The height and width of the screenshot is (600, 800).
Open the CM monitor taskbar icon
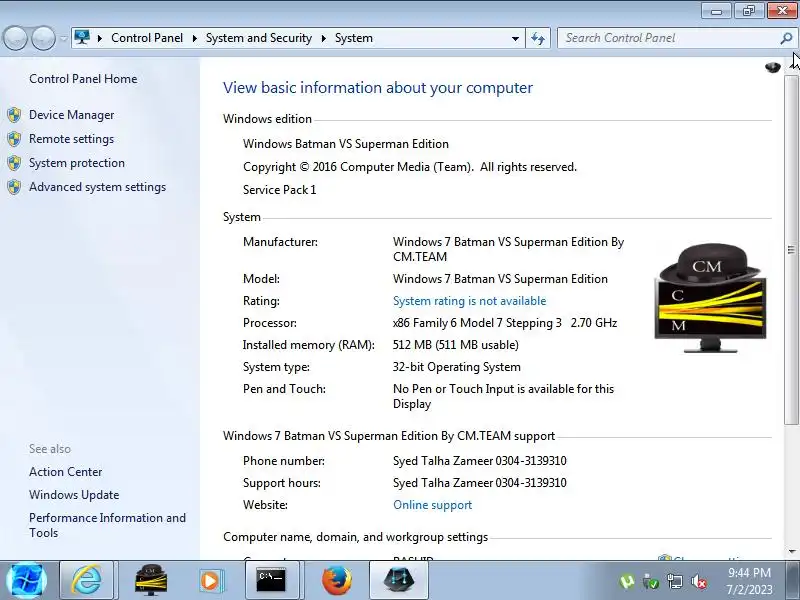click(x=151, y=581)
